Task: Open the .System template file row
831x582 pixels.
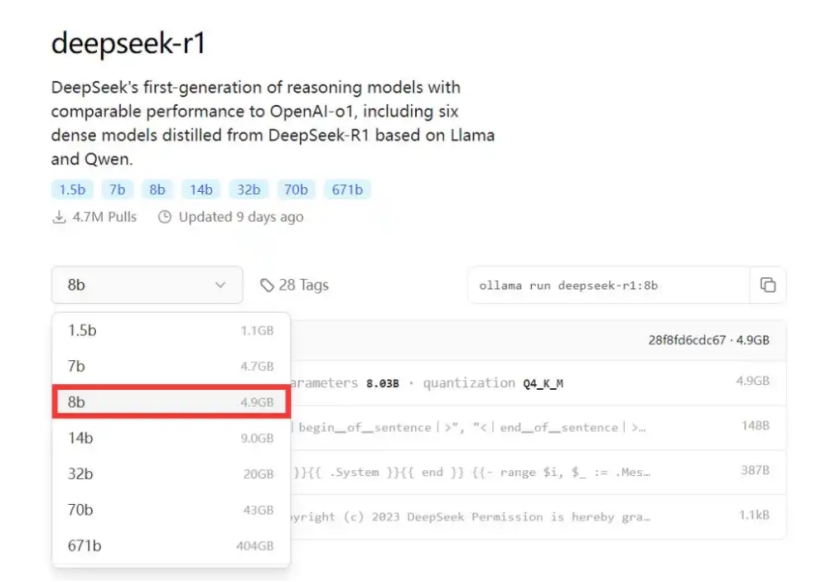Action: (538, 472)
